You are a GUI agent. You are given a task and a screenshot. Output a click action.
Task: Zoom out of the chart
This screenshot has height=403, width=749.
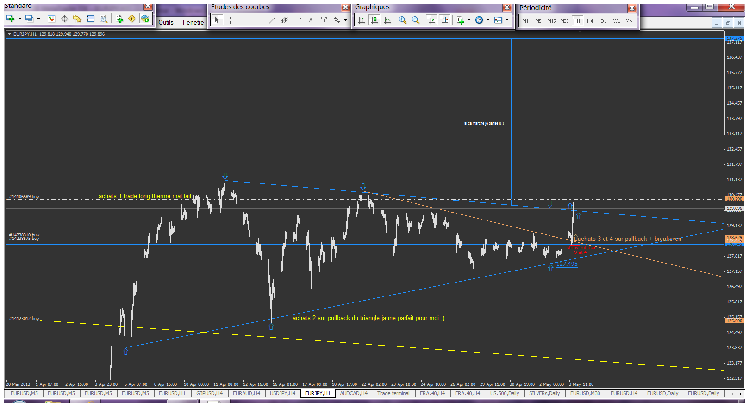[416, 20]
